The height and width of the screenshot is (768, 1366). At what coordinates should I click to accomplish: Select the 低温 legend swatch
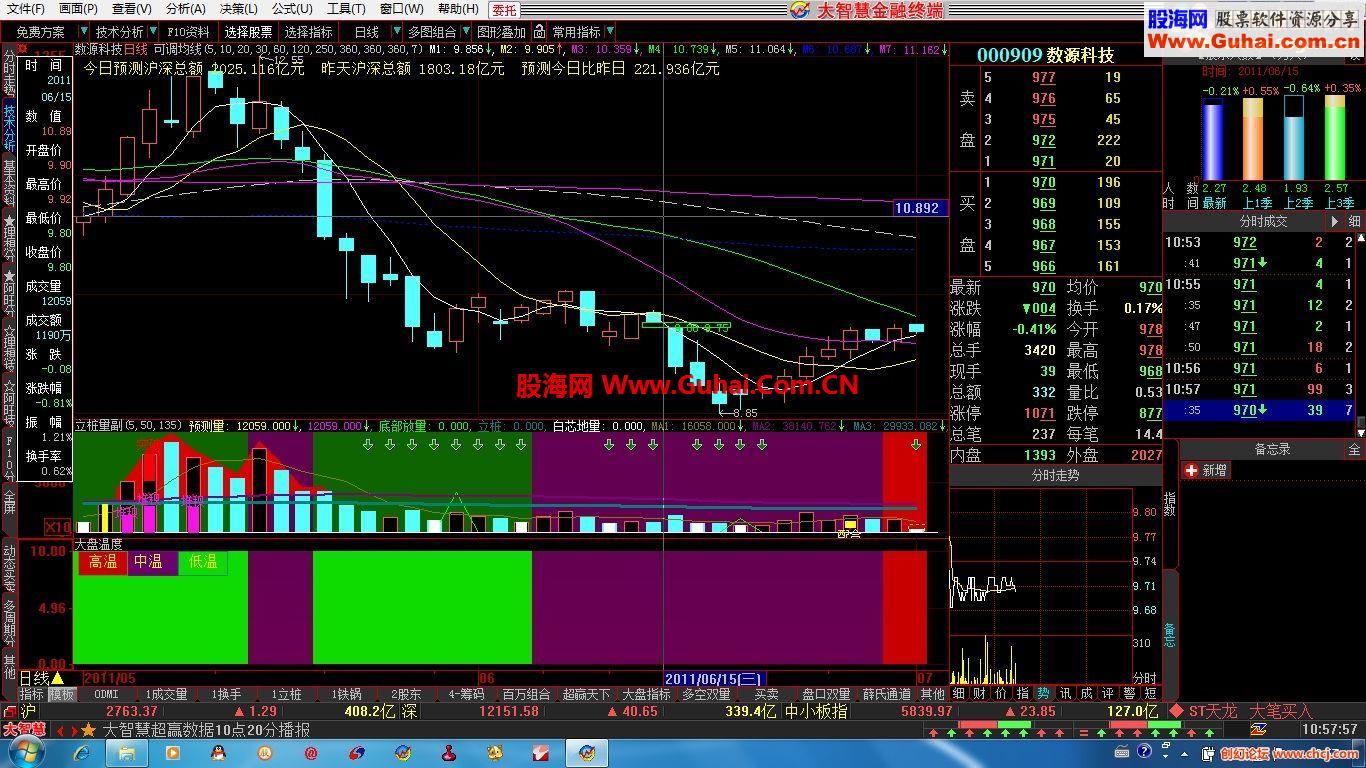[x=203, y=562]
